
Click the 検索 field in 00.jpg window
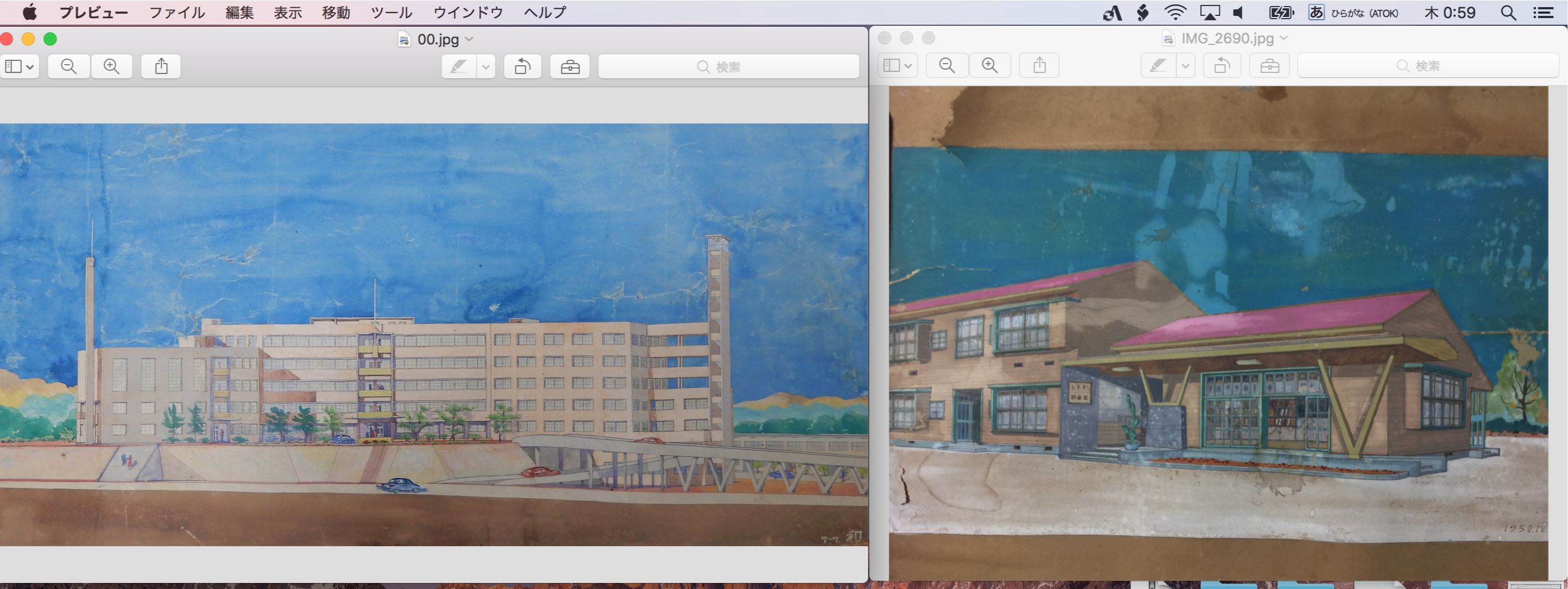[x=729, y=67]
